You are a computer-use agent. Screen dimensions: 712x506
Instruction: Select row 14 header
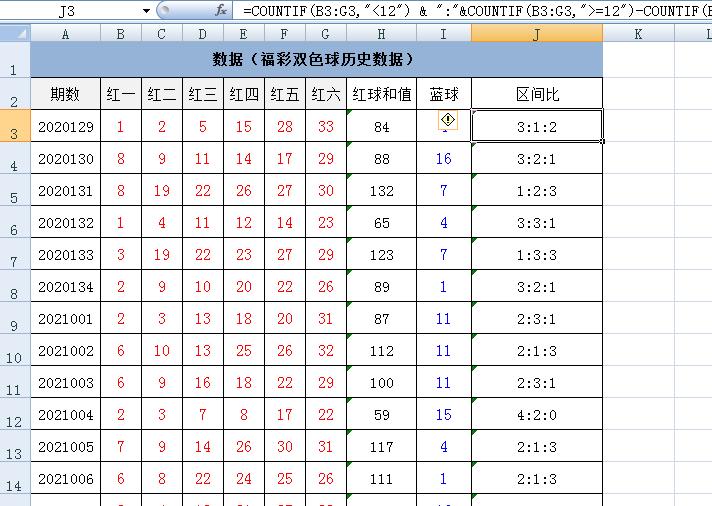(15, 478)
